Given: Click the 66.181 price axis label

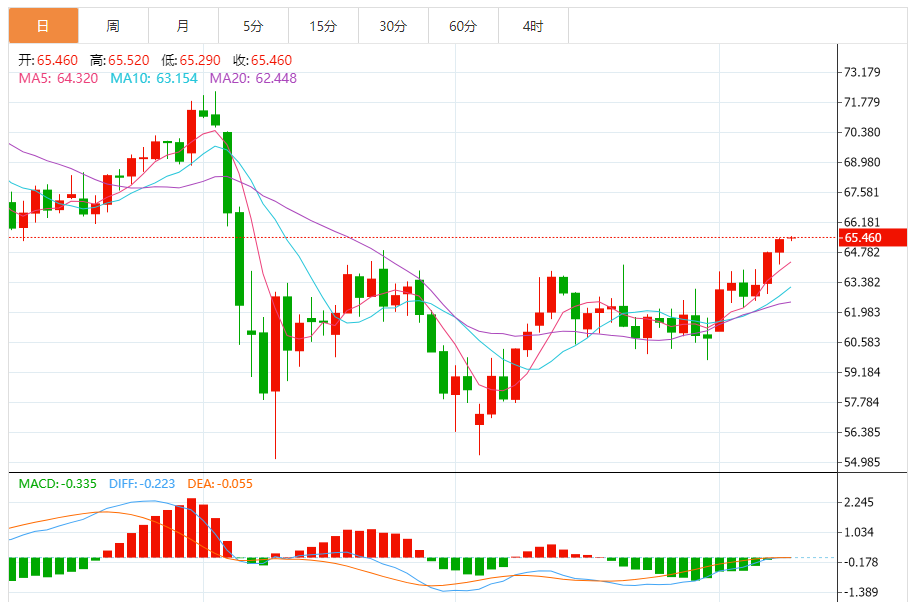Looking at the screenshot, I should click(x=862, y=222).
